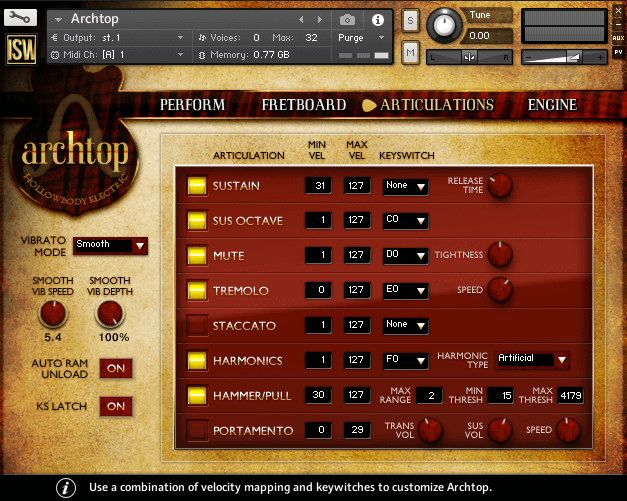Screen dimensions: 627x501
Task: Click the ISW logo icon
Action: pyautogui.click(x=21, y=49)
